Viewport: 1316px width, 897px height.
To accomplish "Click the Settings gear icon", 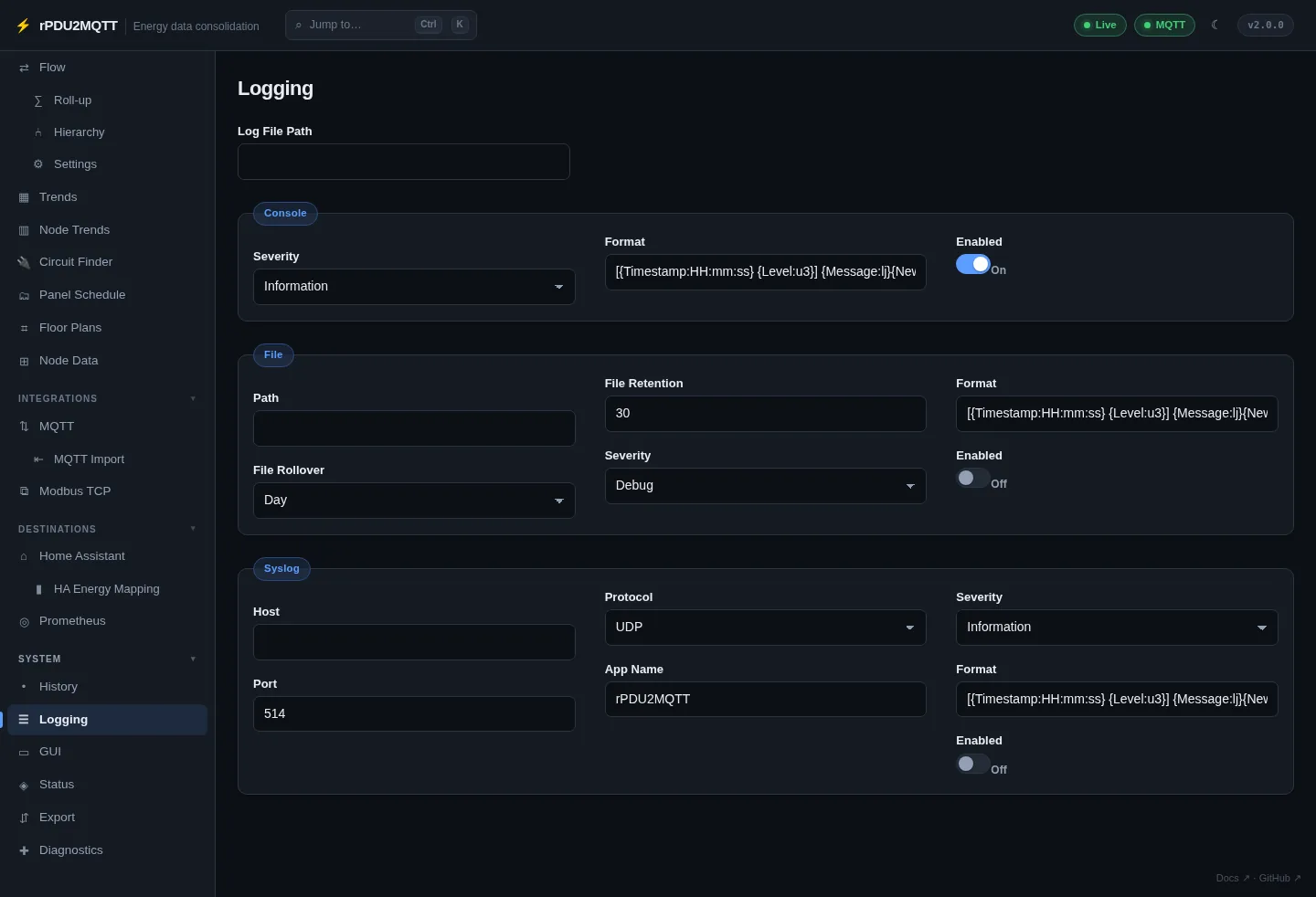I will 38,164.
